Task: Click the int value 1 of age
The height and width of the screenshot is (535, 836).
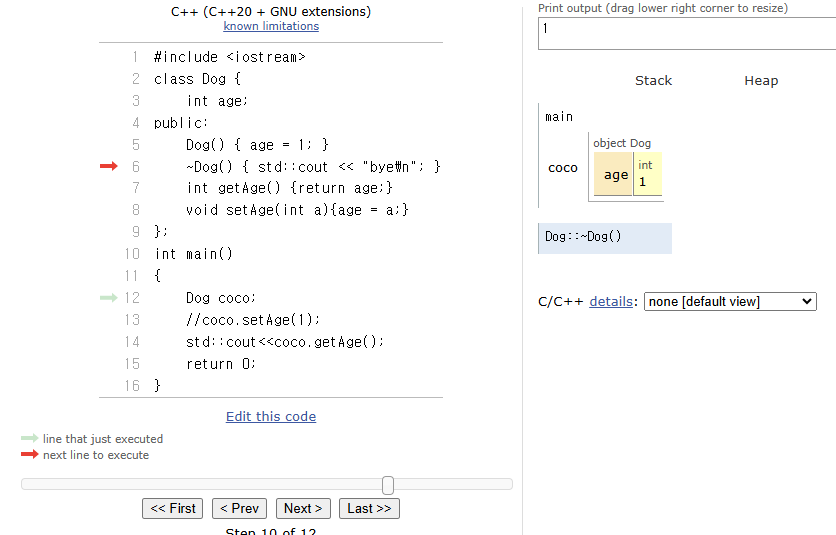Action: 642,182
